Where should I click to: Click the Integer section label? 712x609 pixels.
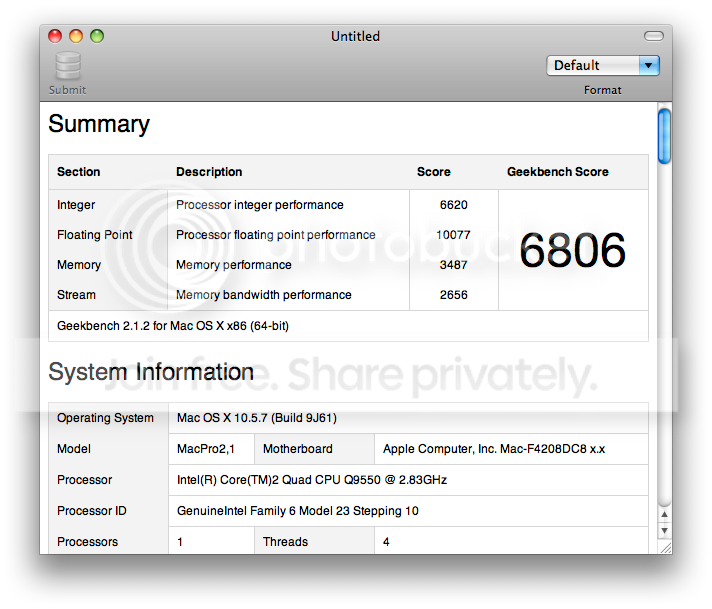pos(76,205)
